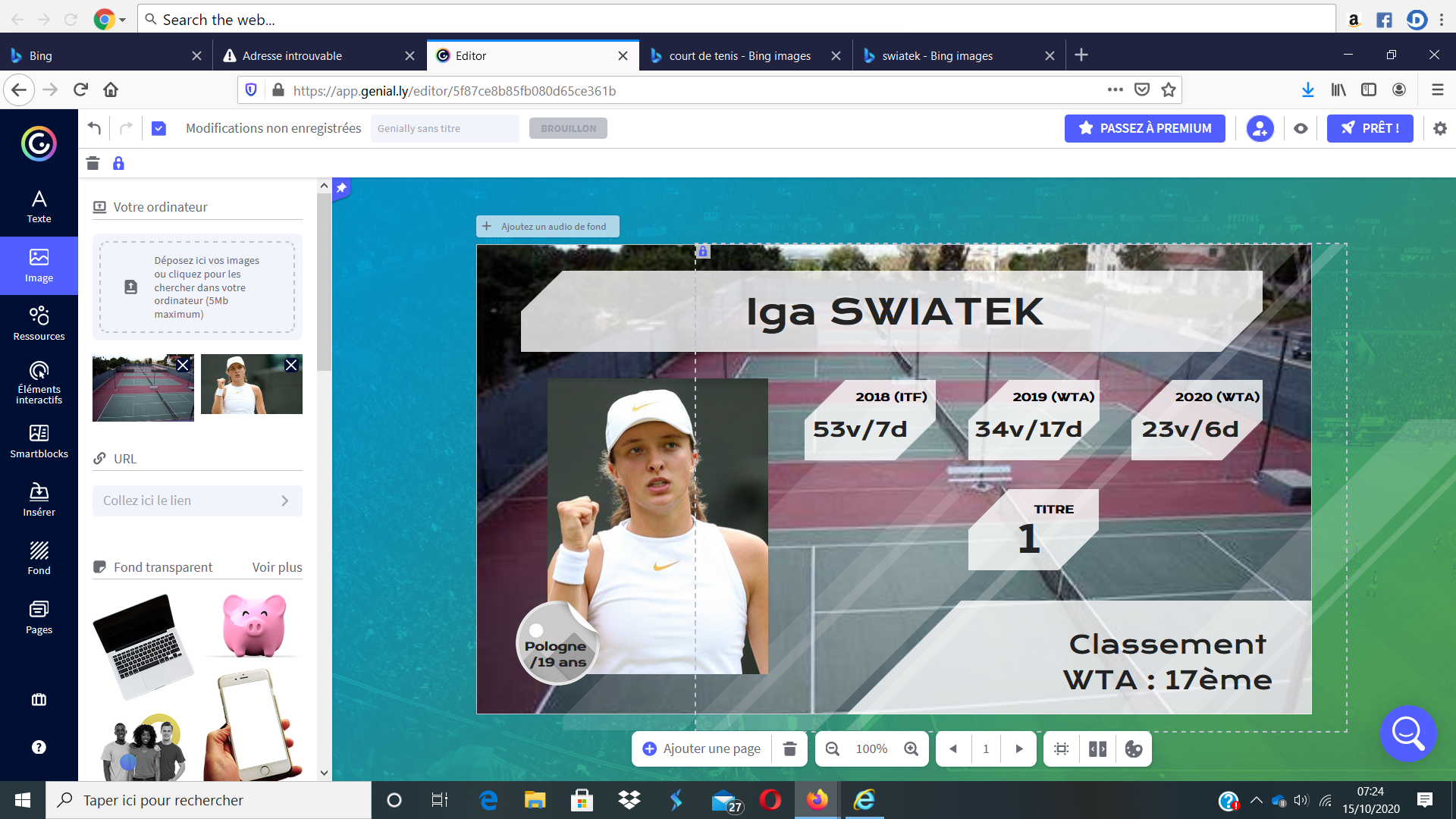Submit link with URL field chevron
Viewport: 1456px width, 819px height.
pyautogui.click(x=284, y=500)
